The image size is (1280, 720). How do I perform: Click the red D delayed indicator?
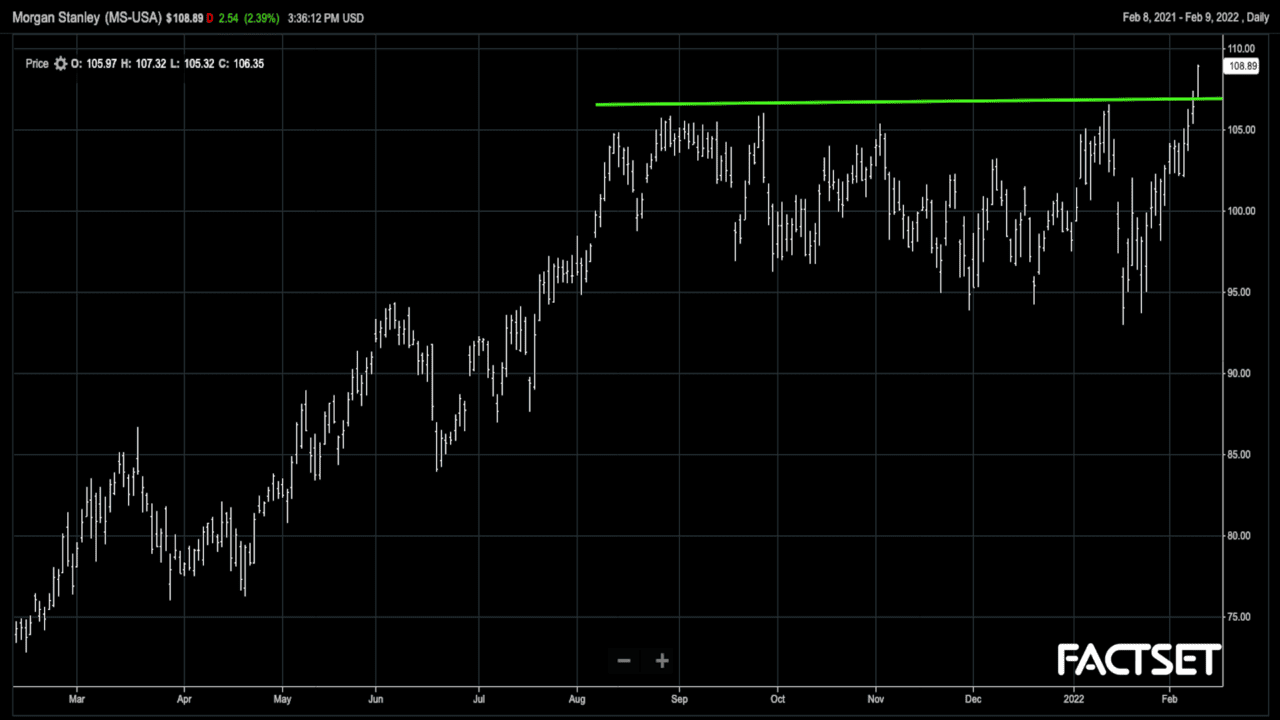coord(210,18)
